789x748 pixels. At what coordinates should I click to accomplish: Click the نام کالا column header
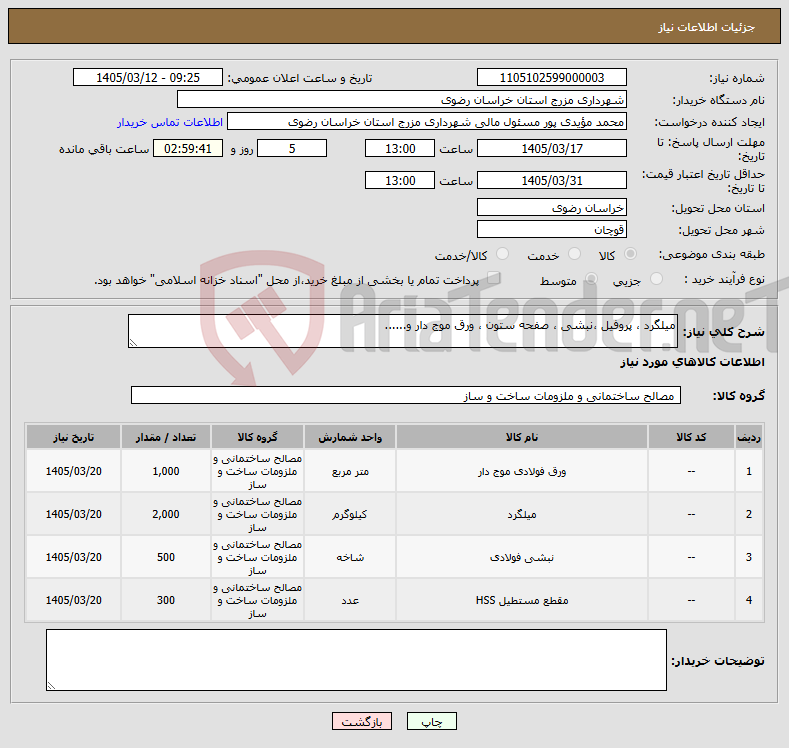pyautogui.click(x=522, y=437)
